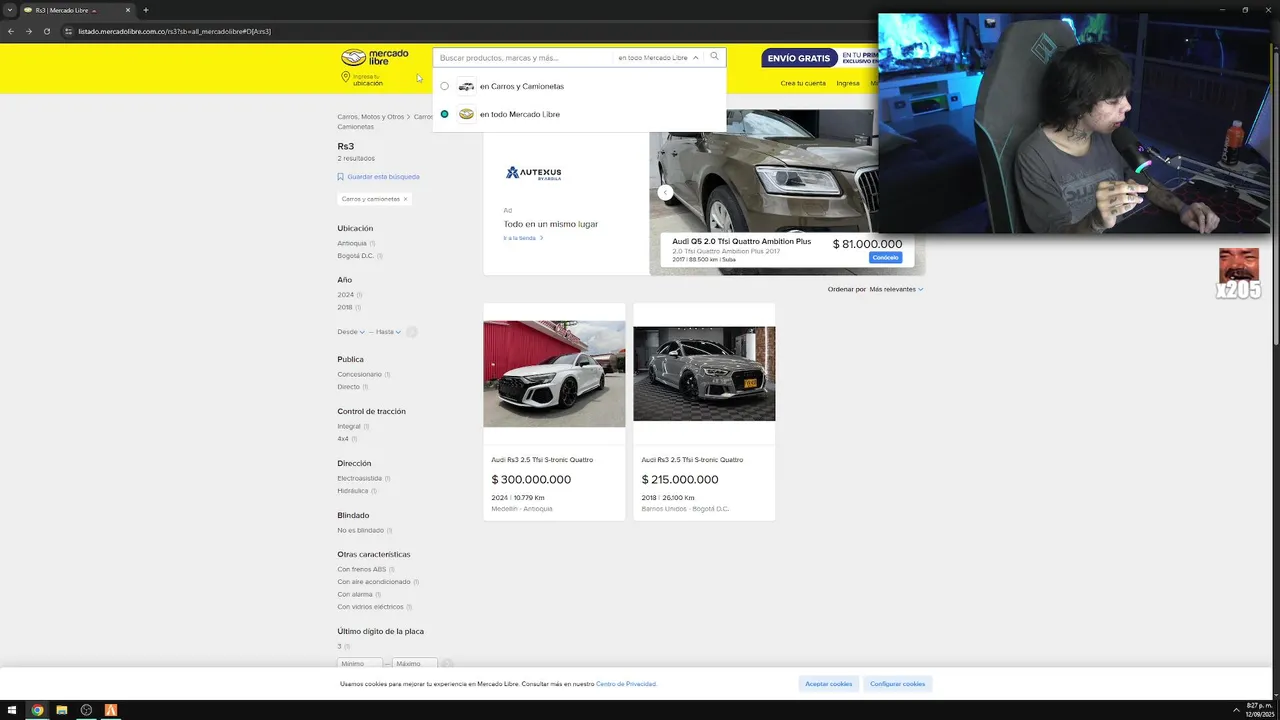Open the white Audi Rs3 $300.000.000 photo

pyautogui.click(x=554, y=374)
